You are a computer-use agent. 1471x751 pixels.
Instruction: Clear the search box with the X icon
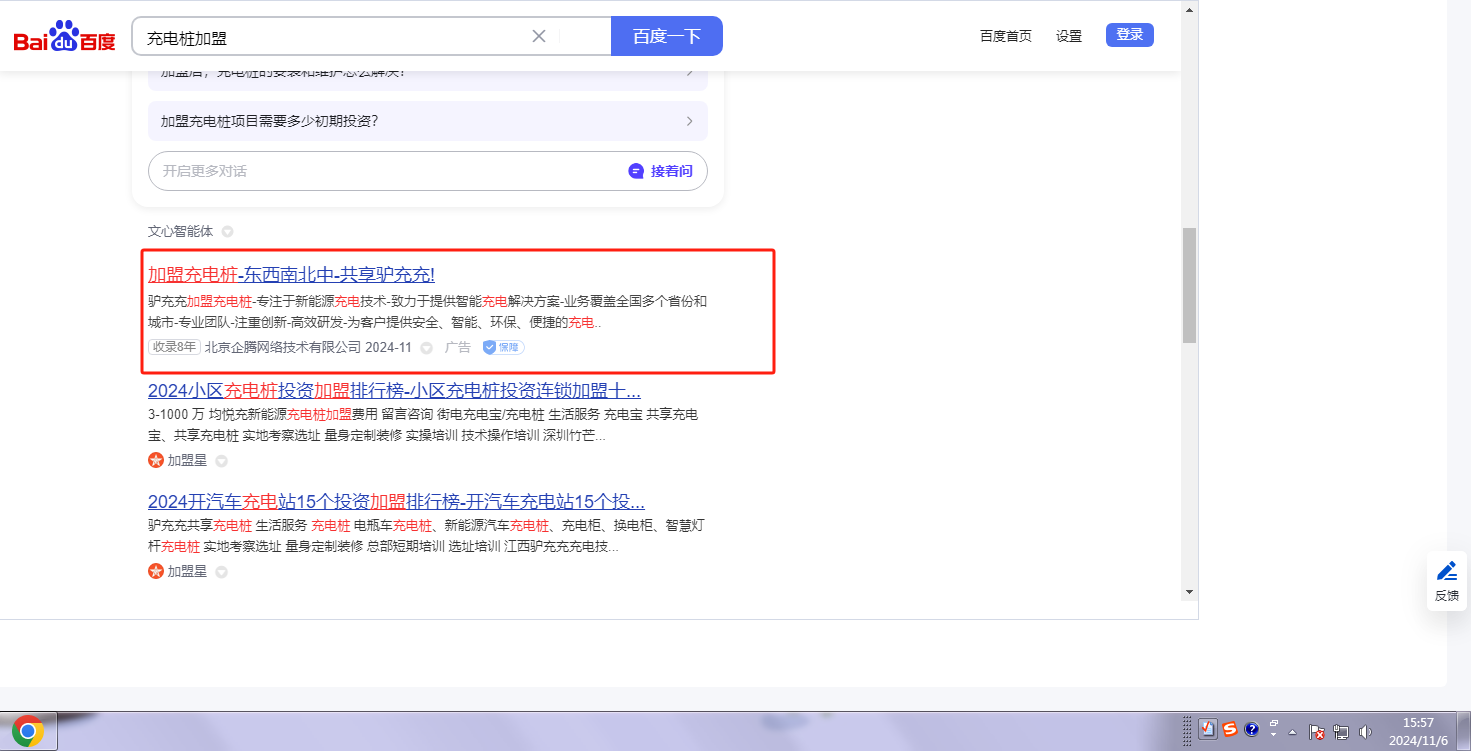[x=539, y=36]
